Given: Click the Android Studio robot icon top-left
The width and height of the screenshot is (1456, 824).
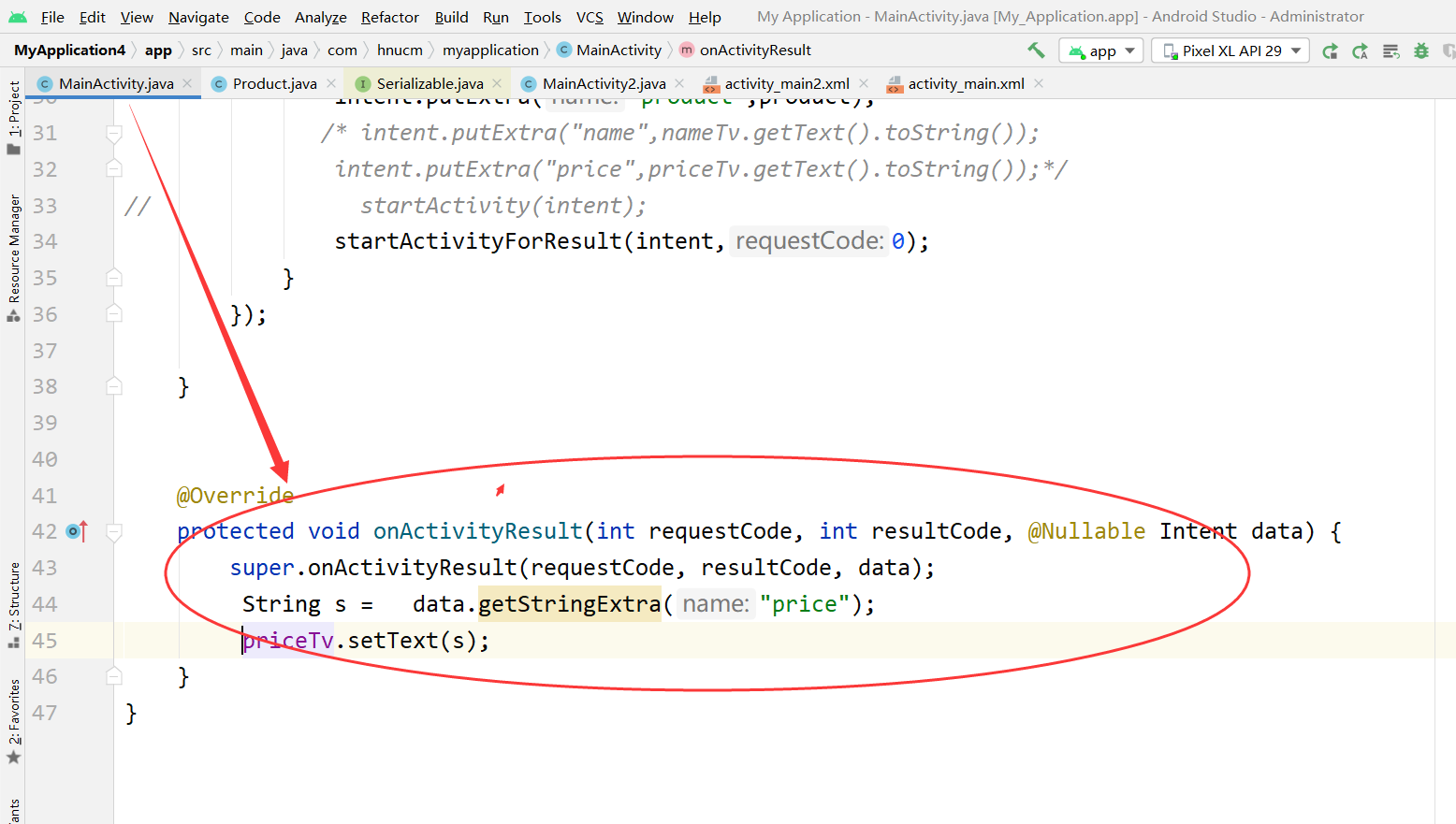Looking at the screenshot, I should pyautogui.click(x=19, y=16).
